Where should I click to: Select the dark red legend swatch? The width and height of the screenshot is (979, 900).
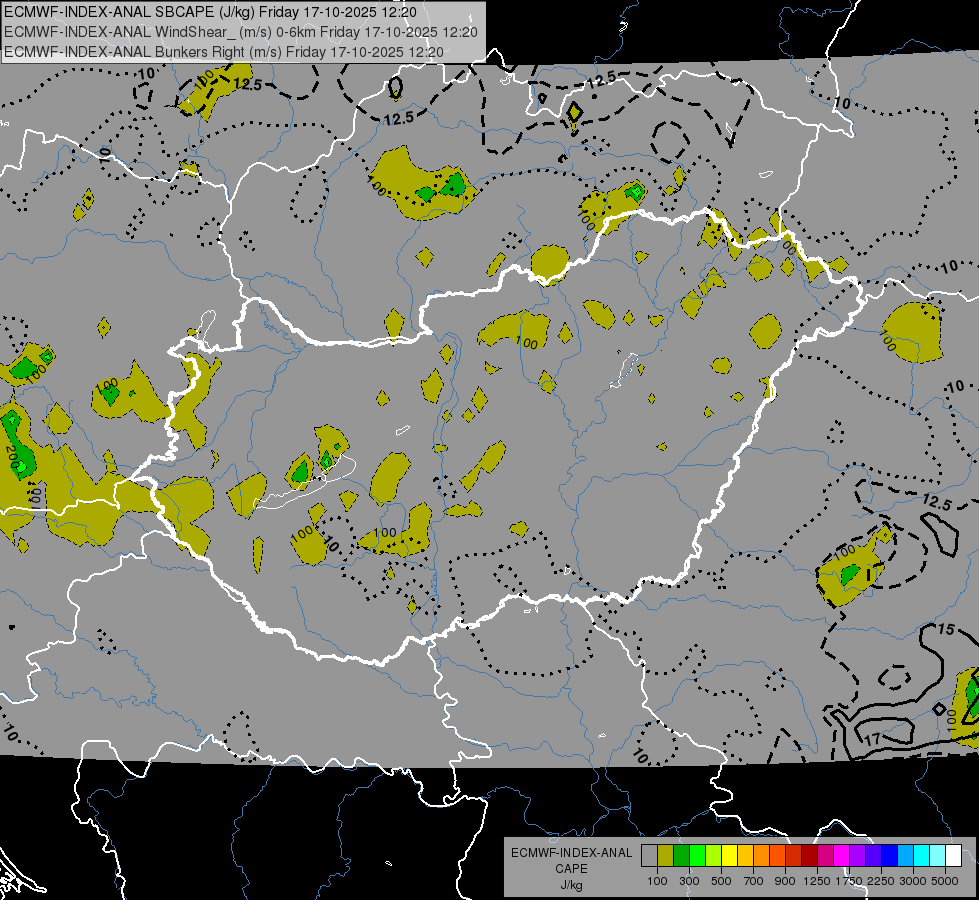[x=809, y=856]
